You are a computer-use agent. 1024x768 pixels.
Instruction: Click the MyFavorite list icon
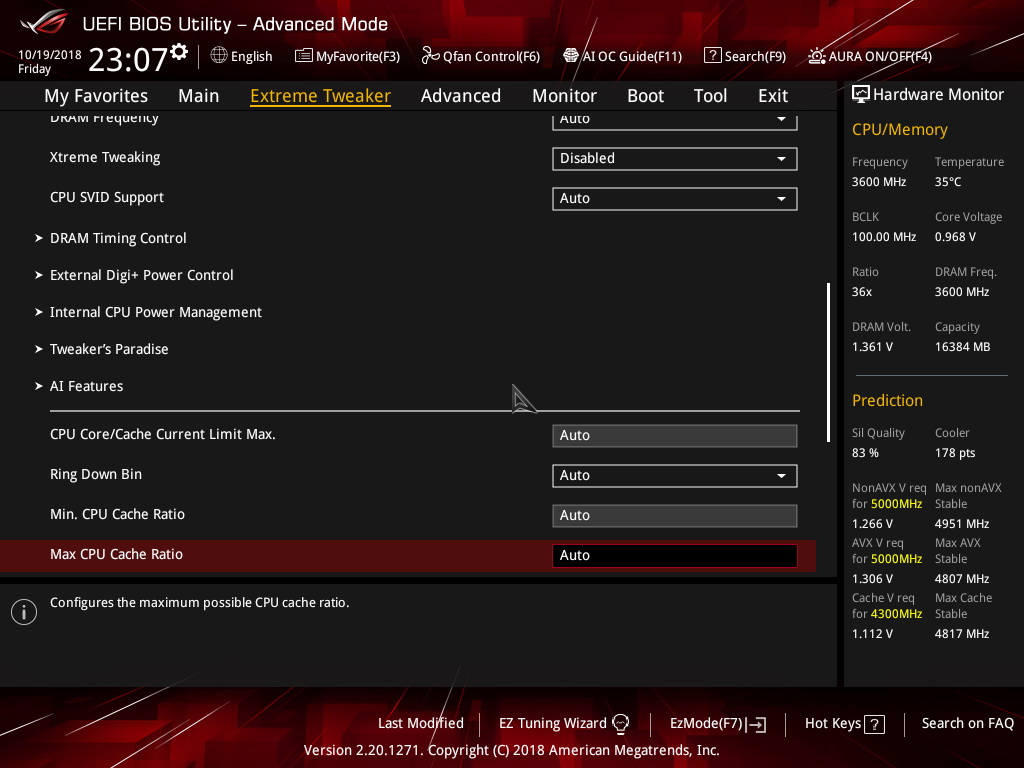304,56
